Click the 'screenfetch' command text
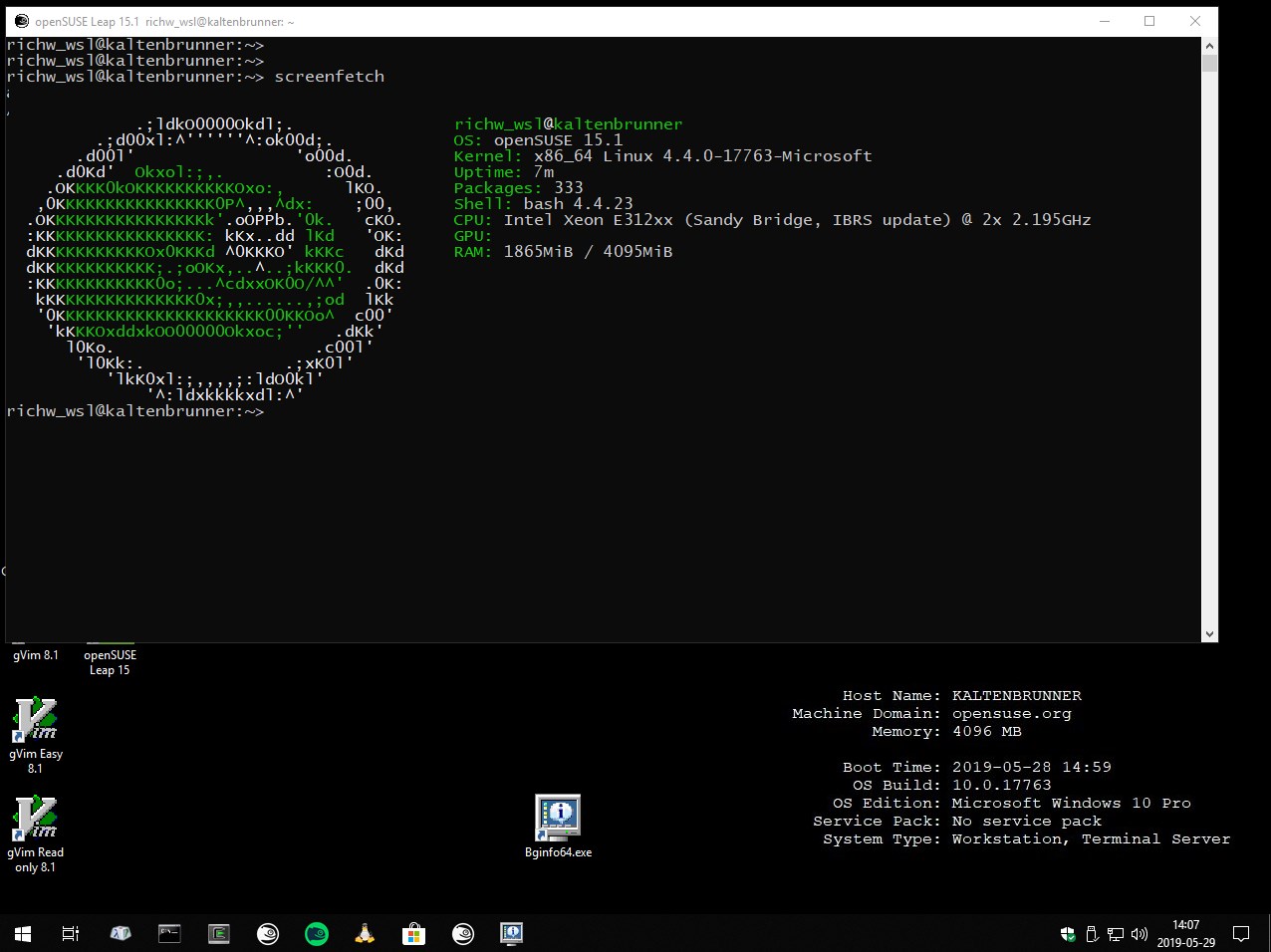This screenshot has width=1271, height=952. [329, 77]
